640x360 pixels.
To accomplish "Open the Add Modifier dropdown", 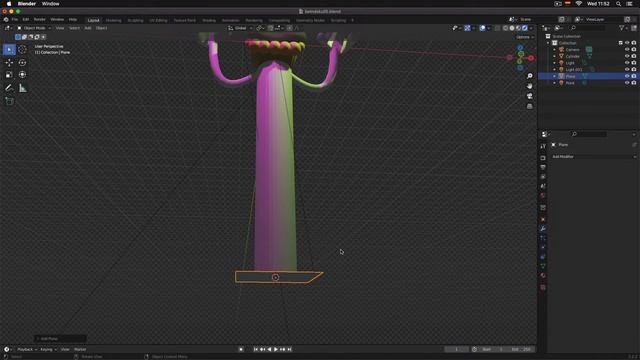I will [594, 157].
